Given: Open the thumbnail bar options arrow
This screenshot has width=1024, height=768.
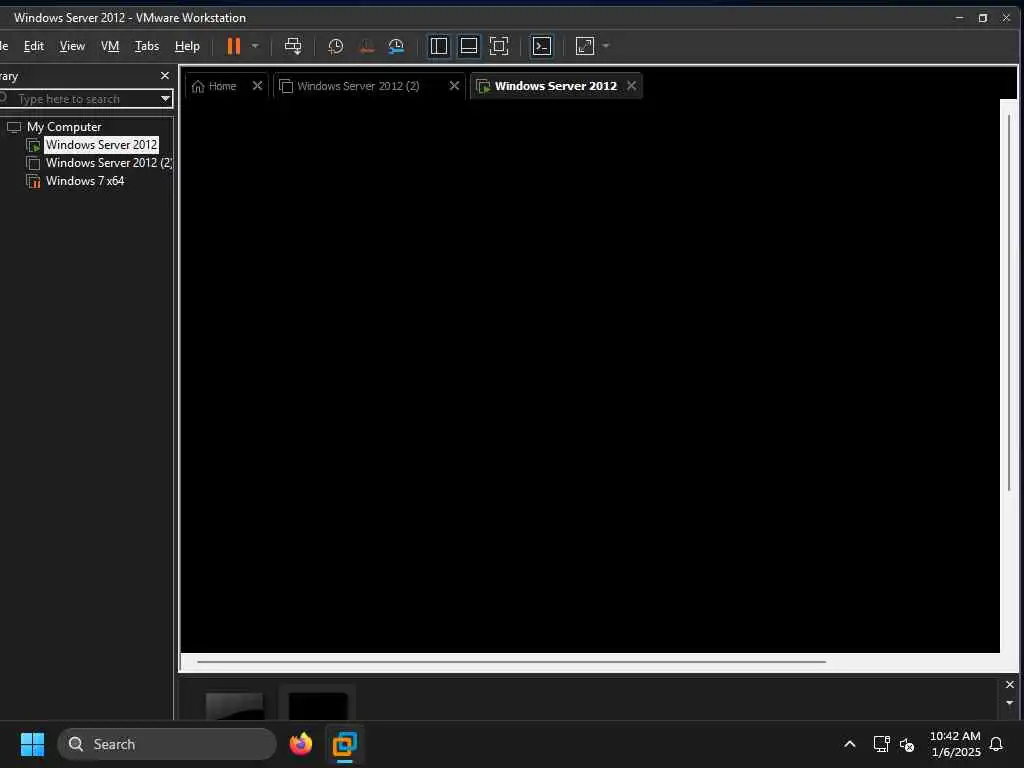Looking at the screenshot, I should (1010, 703).
